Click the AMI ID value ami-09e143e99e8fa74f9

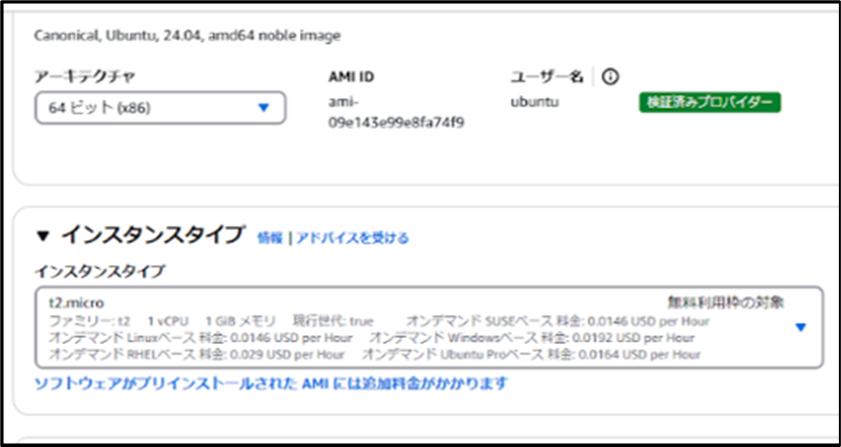tap(396, 112)
